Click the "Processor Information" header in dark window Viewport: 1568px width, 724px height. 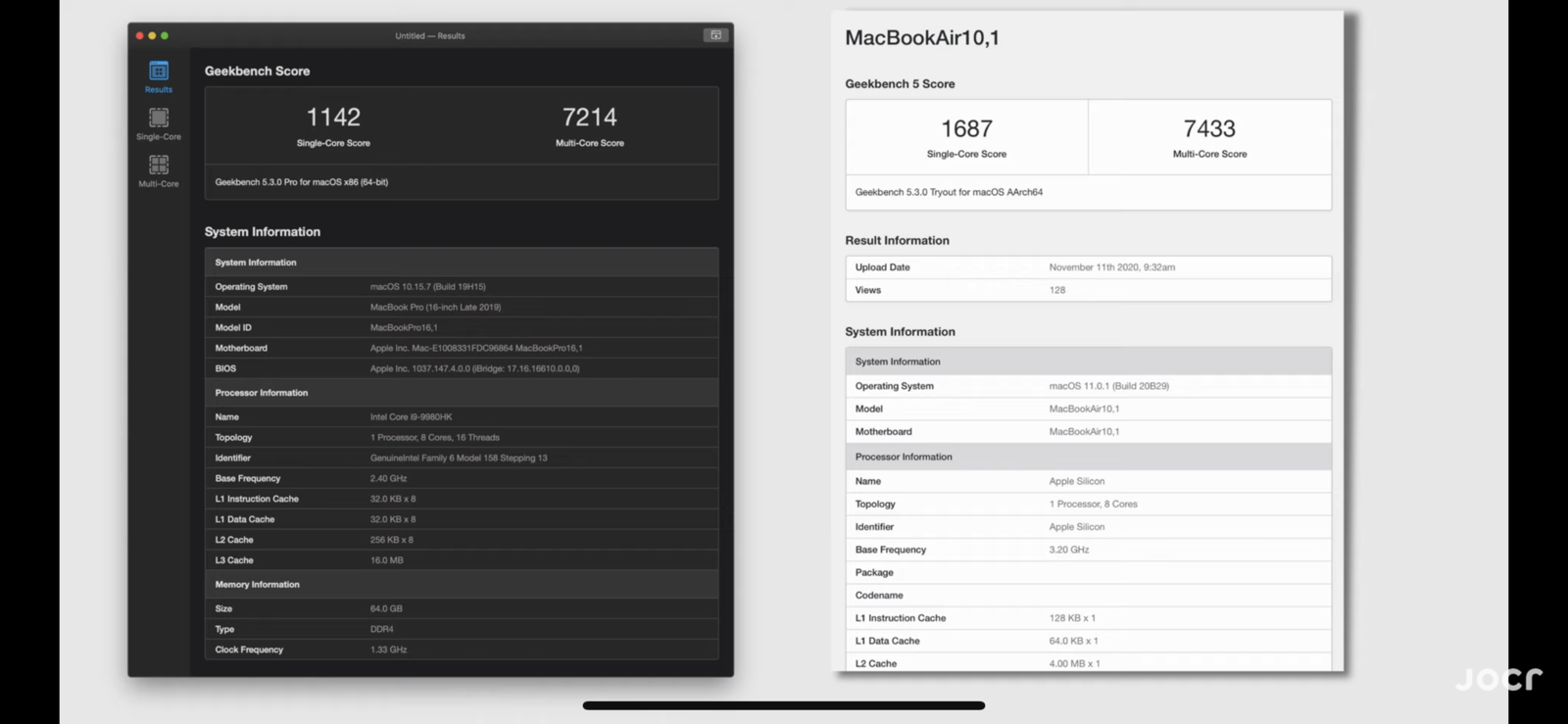pos(262,393)
